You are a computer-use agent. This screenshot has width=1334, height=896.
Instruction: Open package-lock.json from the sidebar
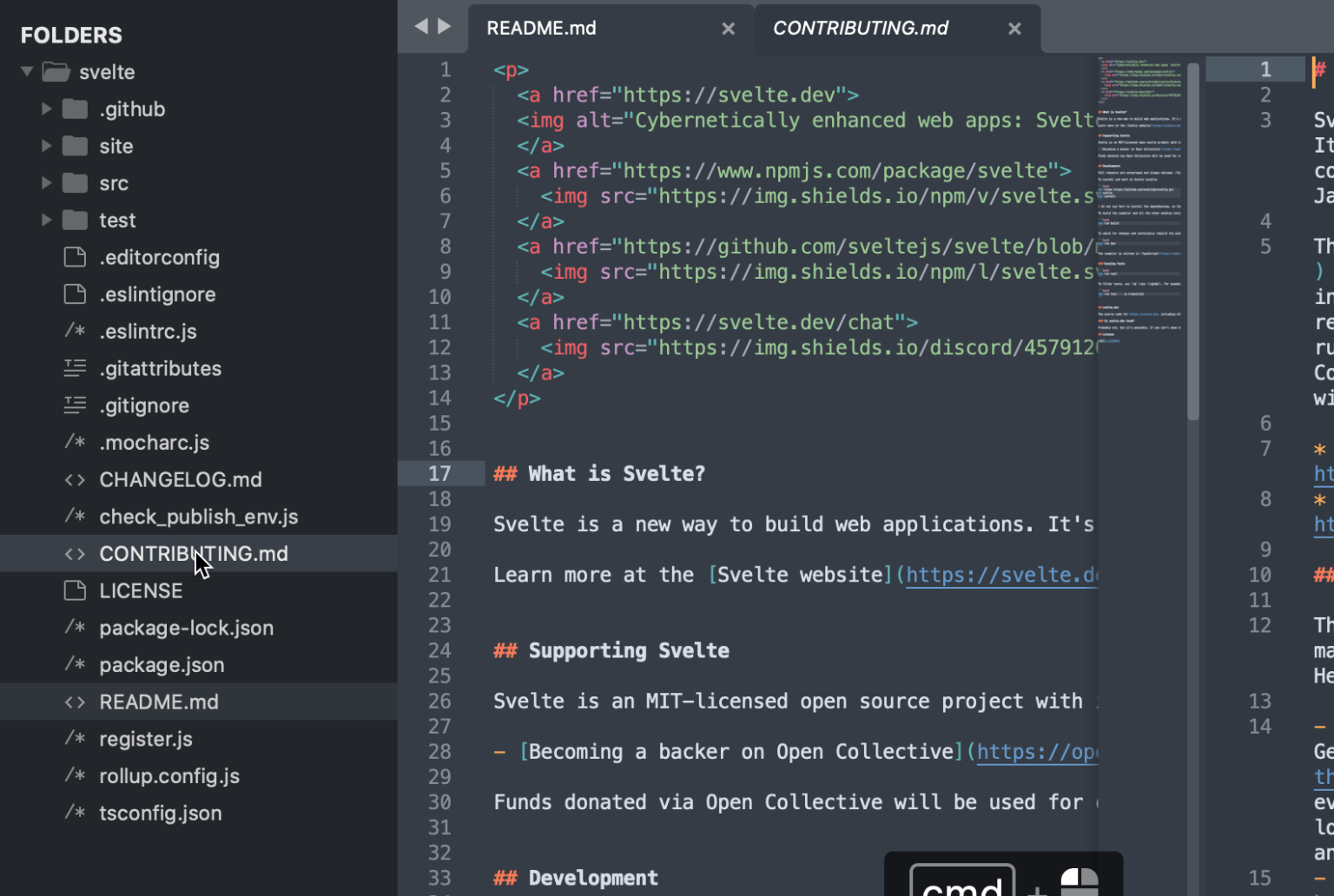[x=187, y=628]
